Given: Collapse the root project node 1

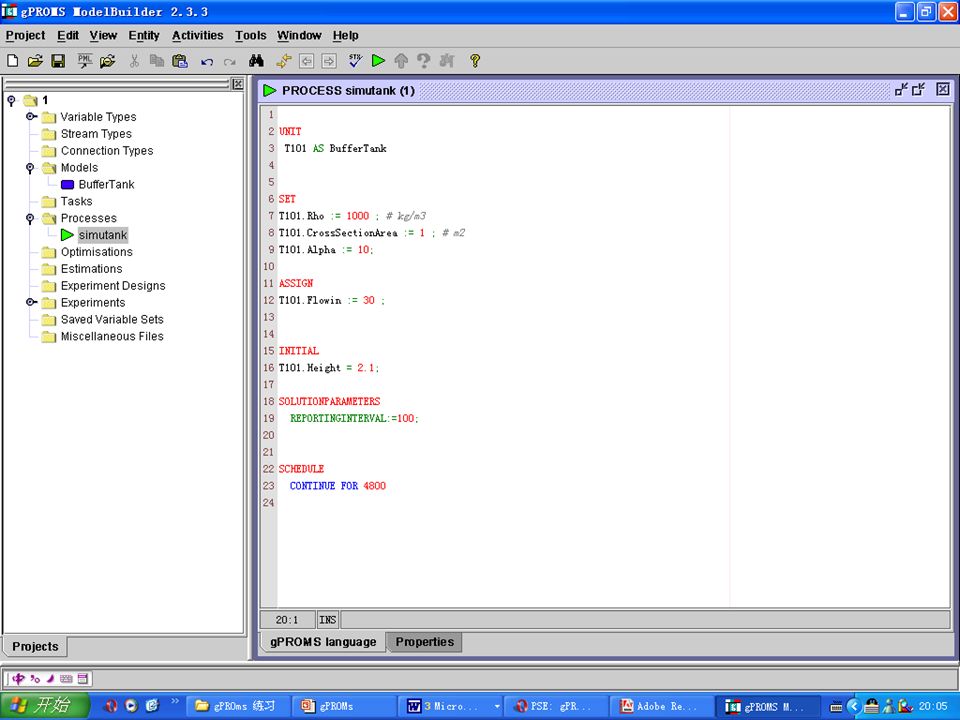Looking at the screenshot, I should tap(11, 100).
